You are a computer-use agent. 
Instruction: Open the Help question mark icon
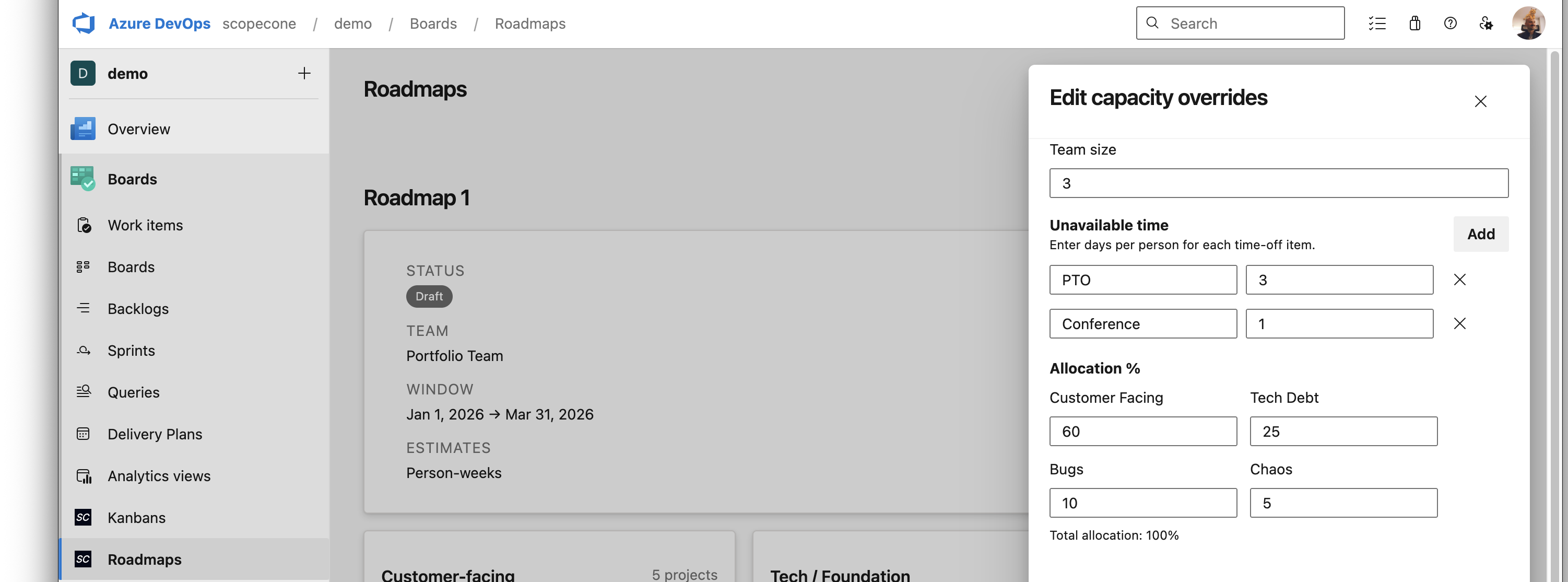pos(1450,23)
